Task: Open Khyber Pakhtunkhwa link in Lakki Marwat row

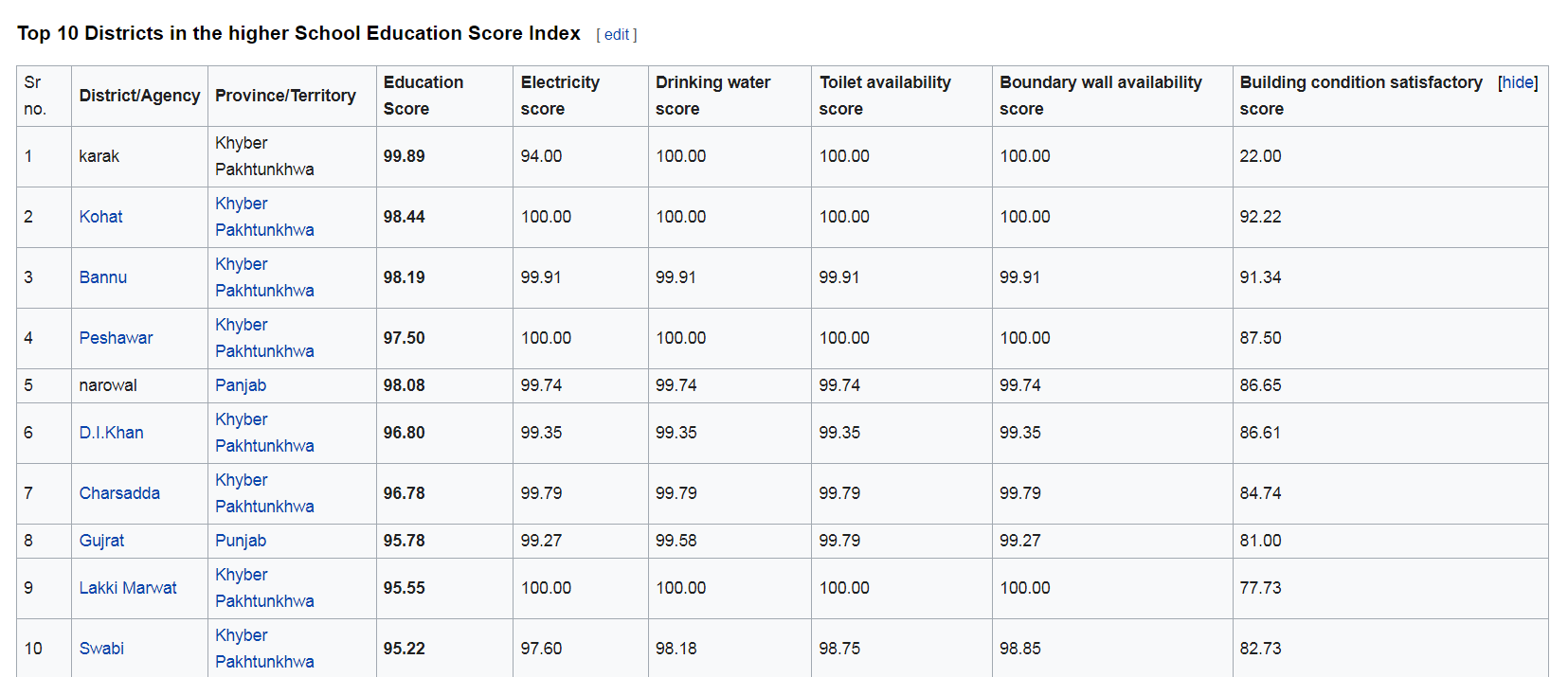Action: tap(264, 588)
